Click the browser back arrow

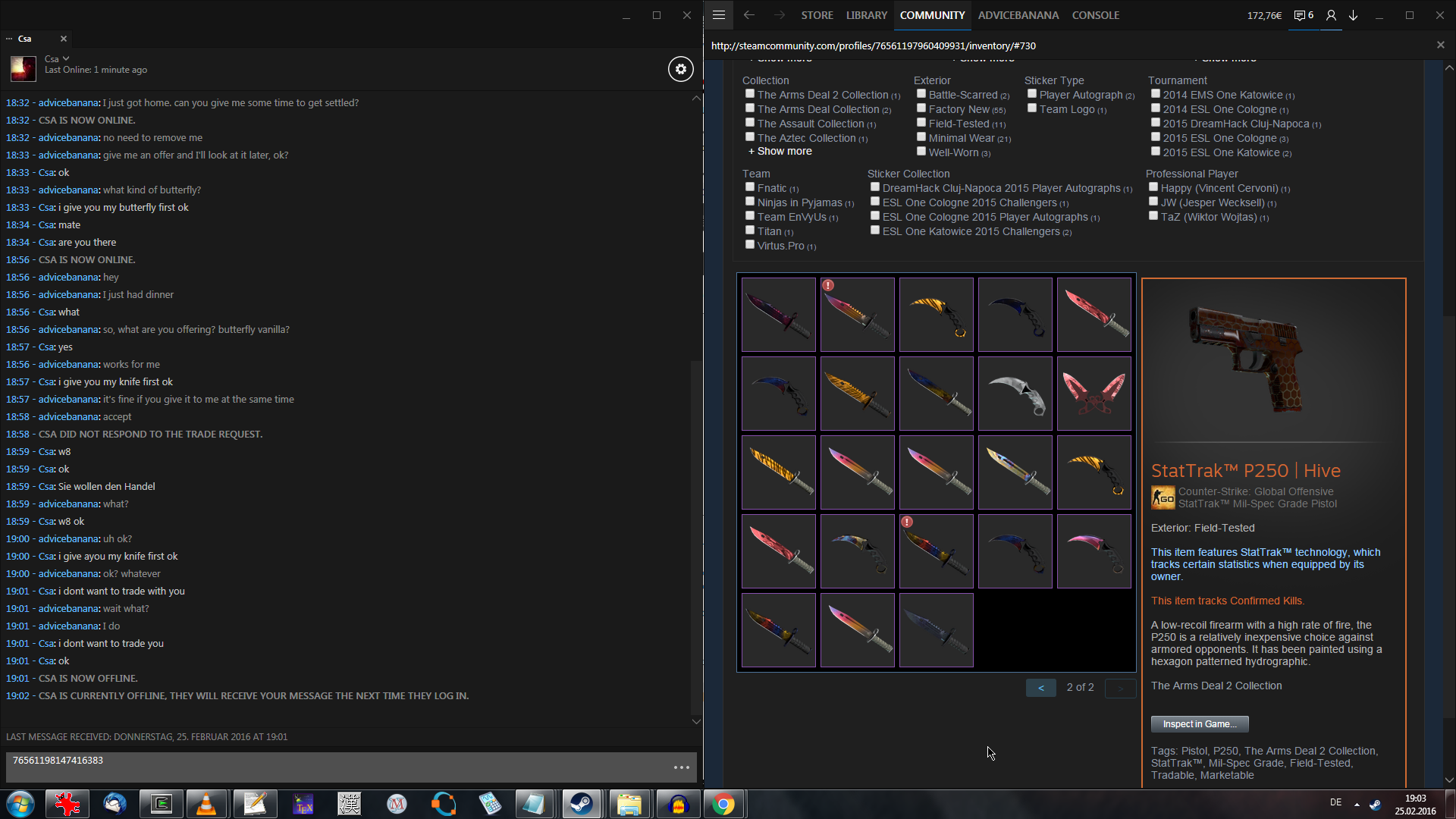click(748, 15)
